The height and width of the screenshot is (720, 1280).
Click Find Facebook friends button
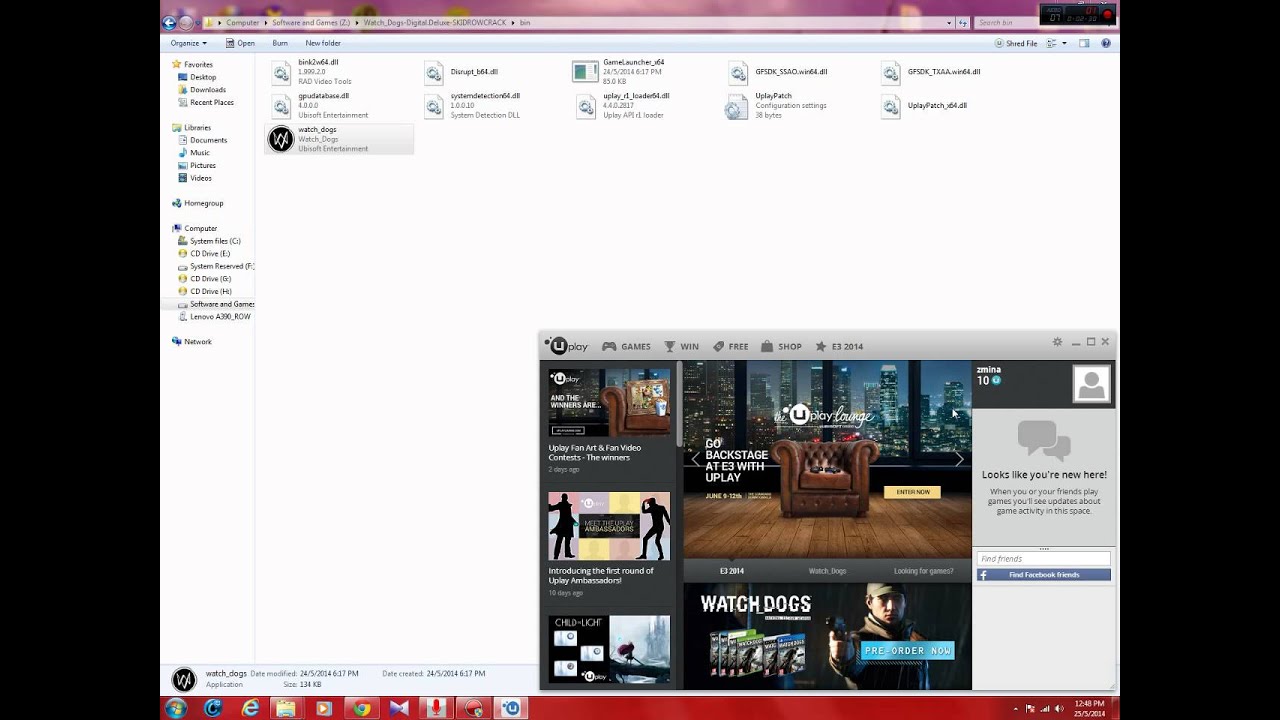(x=1044, y=575)
